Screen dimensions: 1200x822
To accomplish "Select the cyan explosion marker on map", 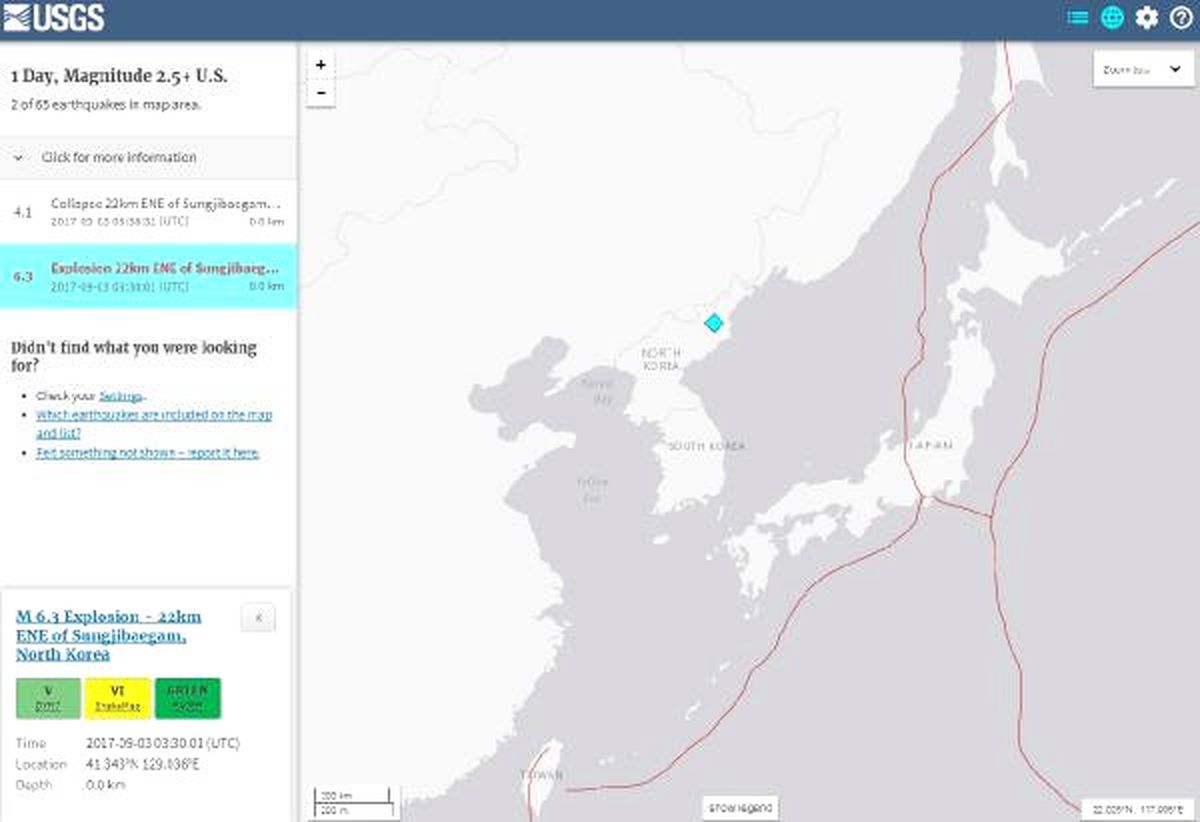I will [713, 322].
